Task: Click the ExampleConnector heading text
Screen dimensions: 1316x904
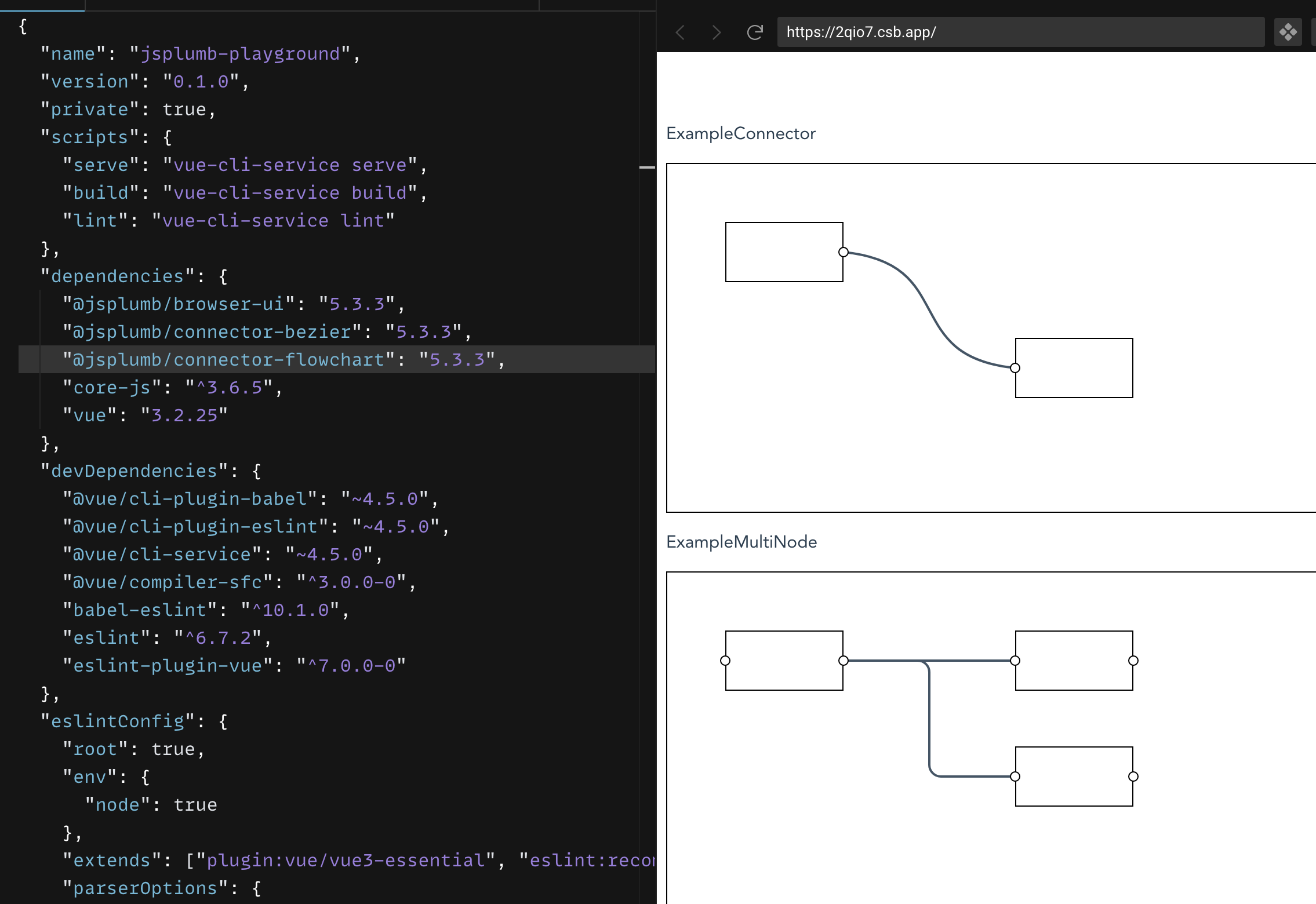Action: 741,133
